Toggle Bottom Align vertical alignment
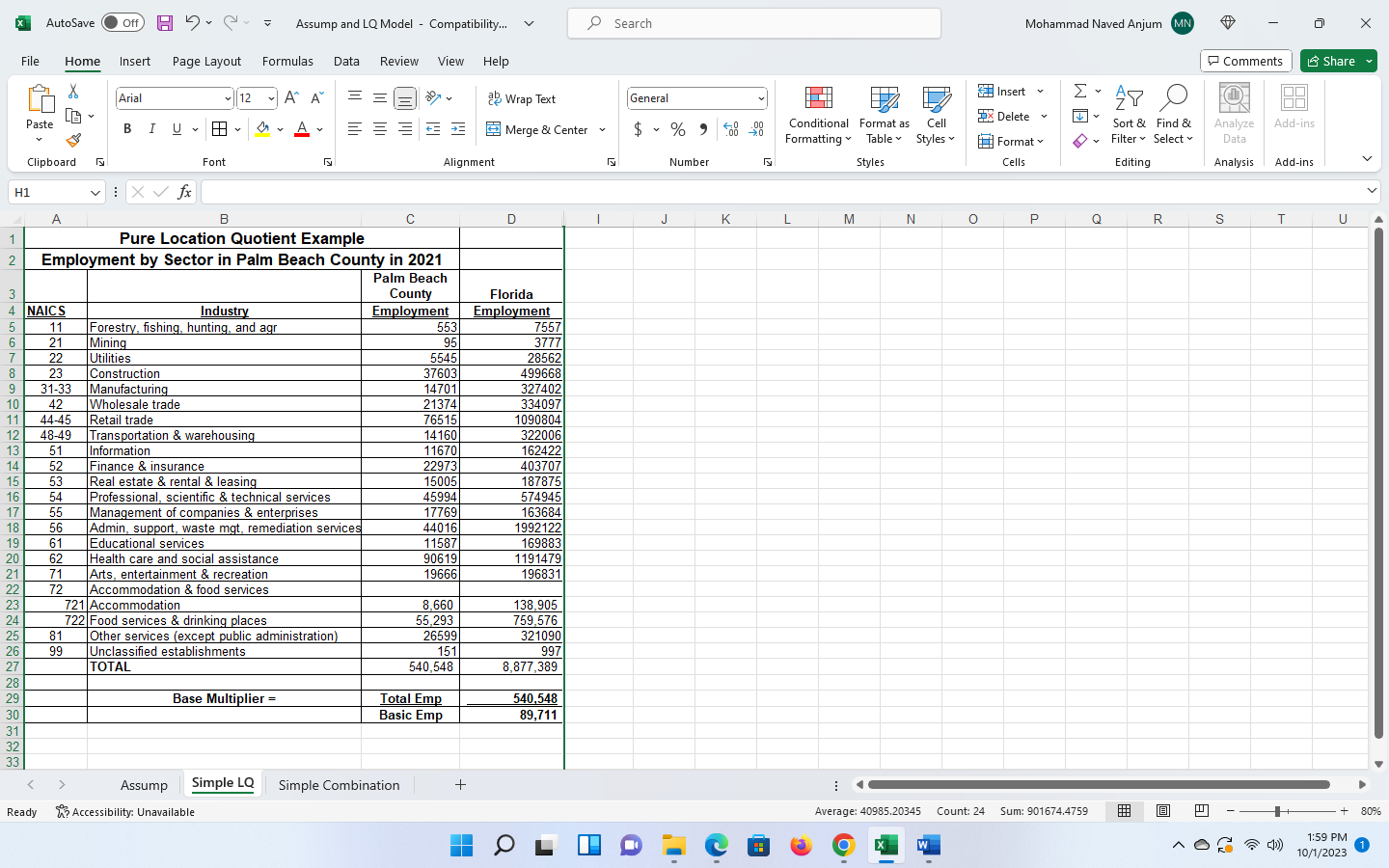This screenshot has height=868, width=1389. (405, 98)
